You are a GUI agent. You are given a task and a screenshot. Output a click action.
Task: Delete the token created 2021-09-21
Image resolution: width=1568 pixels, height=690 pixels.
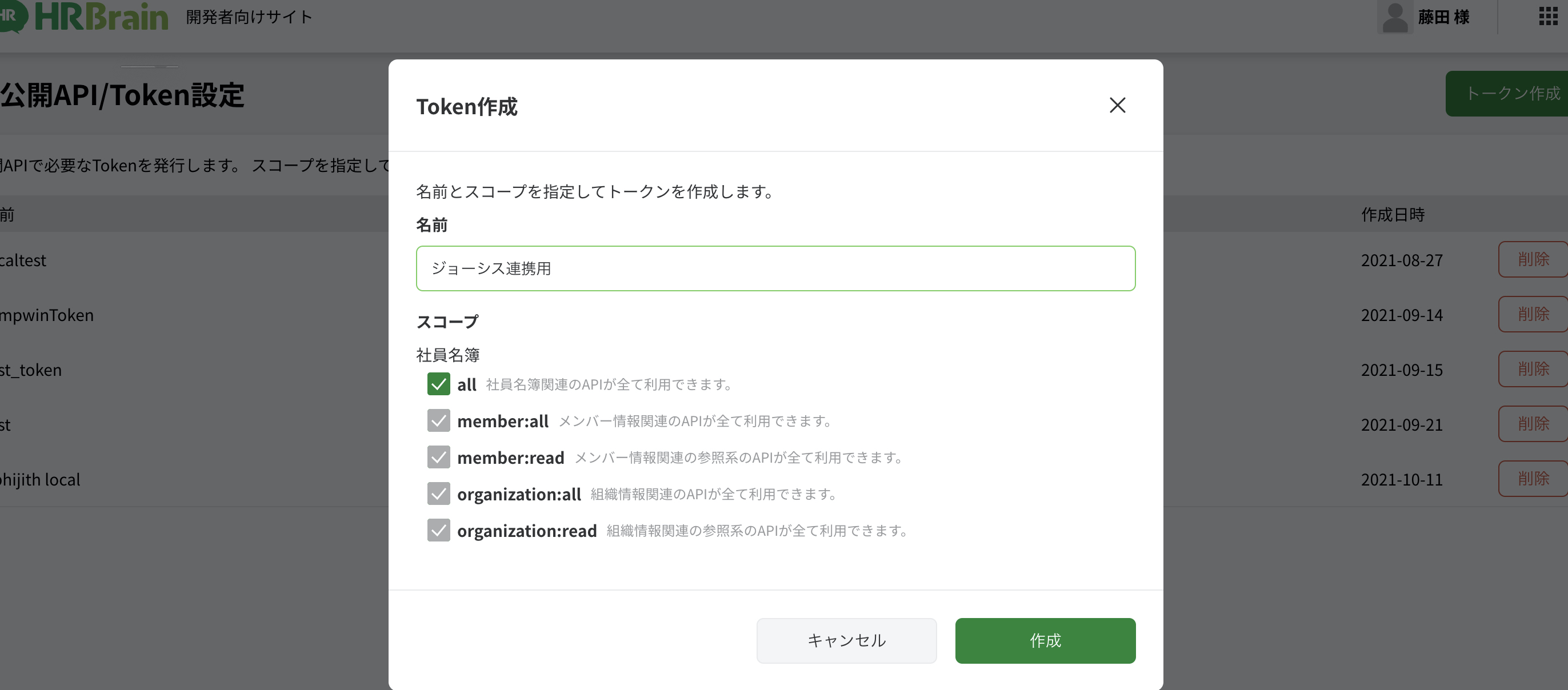[x=1532, y=423]
